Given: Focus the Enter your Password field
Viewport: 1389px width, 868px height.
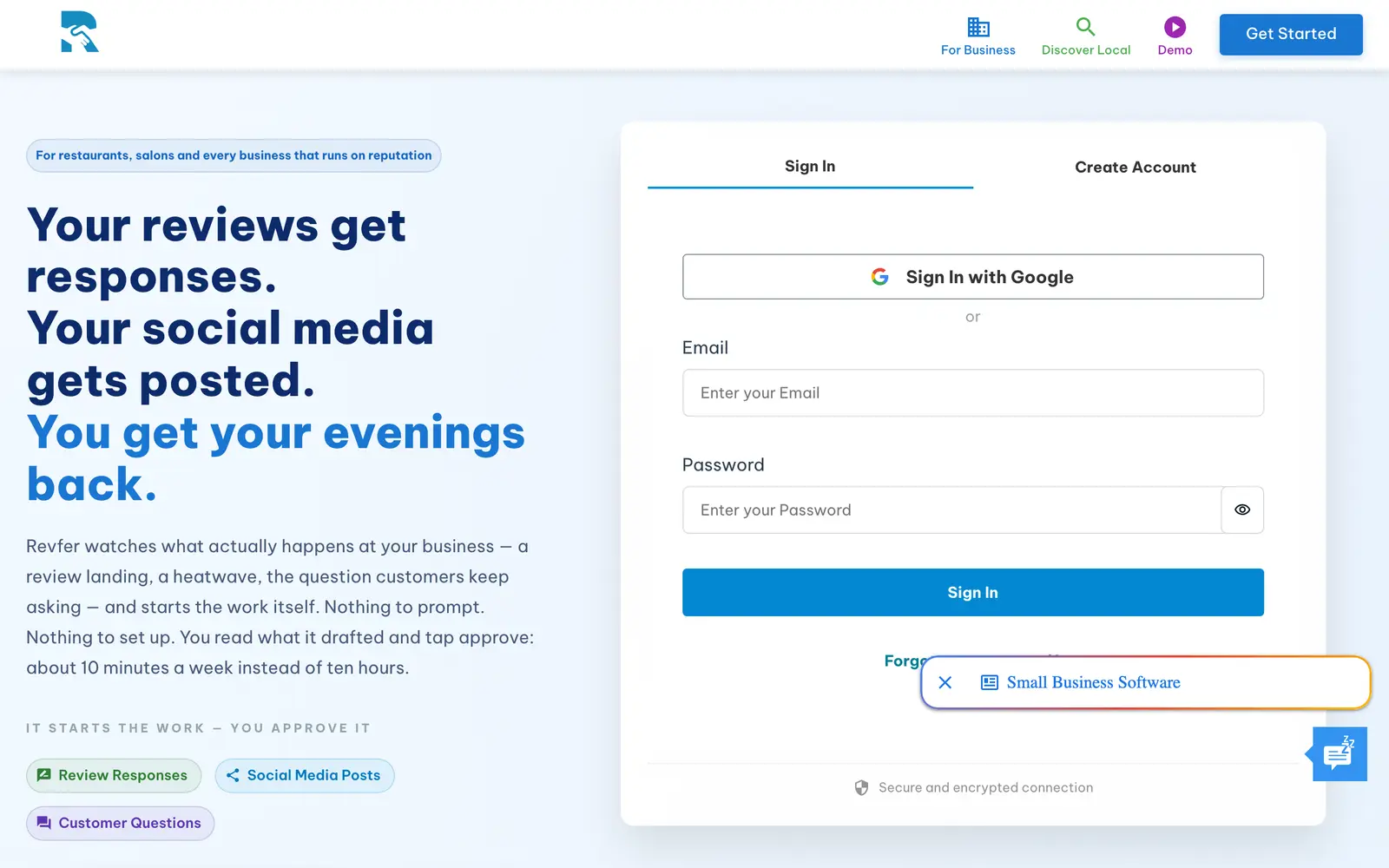Looking at the screenshot, I should [951, 510].
